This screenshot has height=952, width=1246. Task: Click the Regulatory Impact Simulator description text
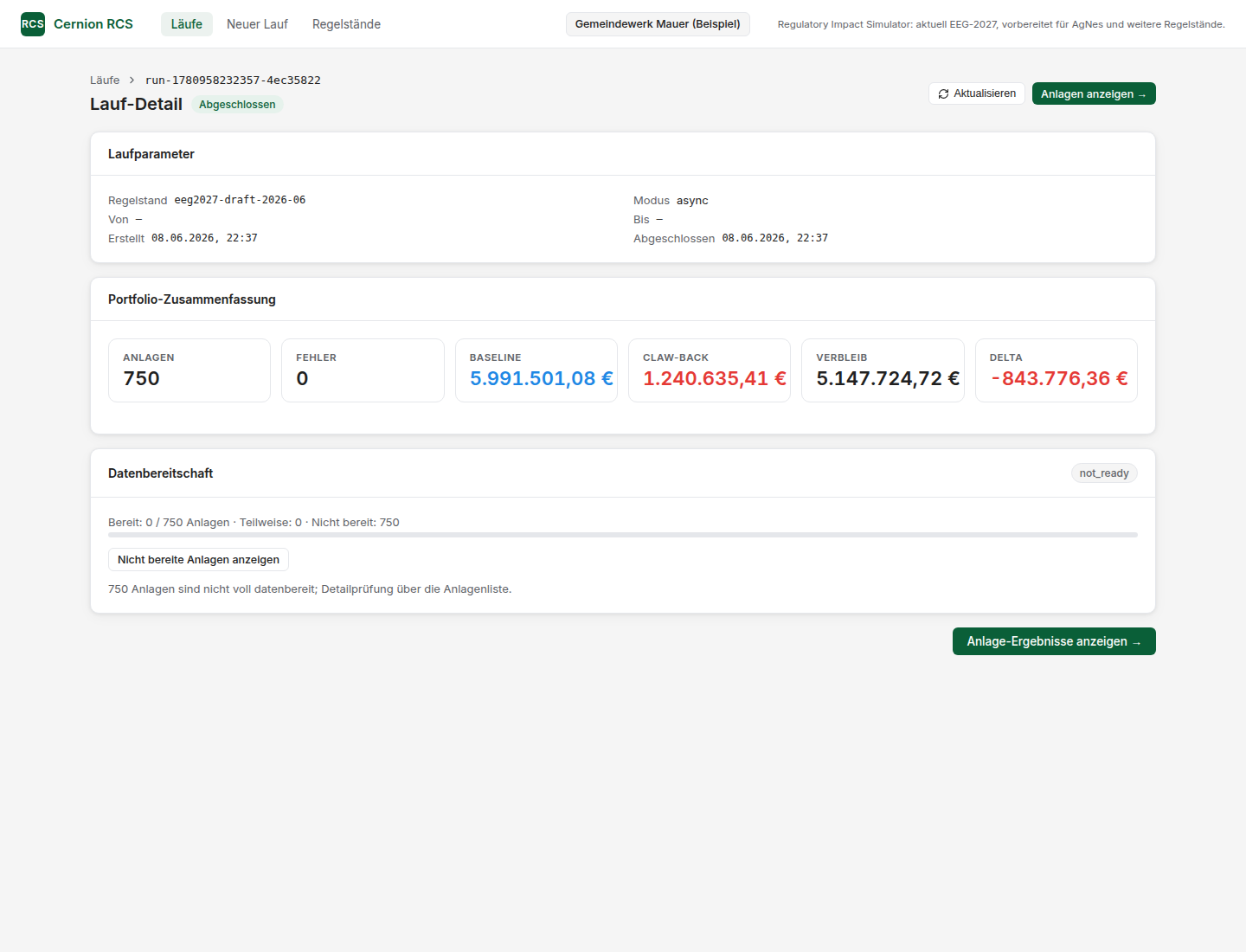coord(1001,24)
